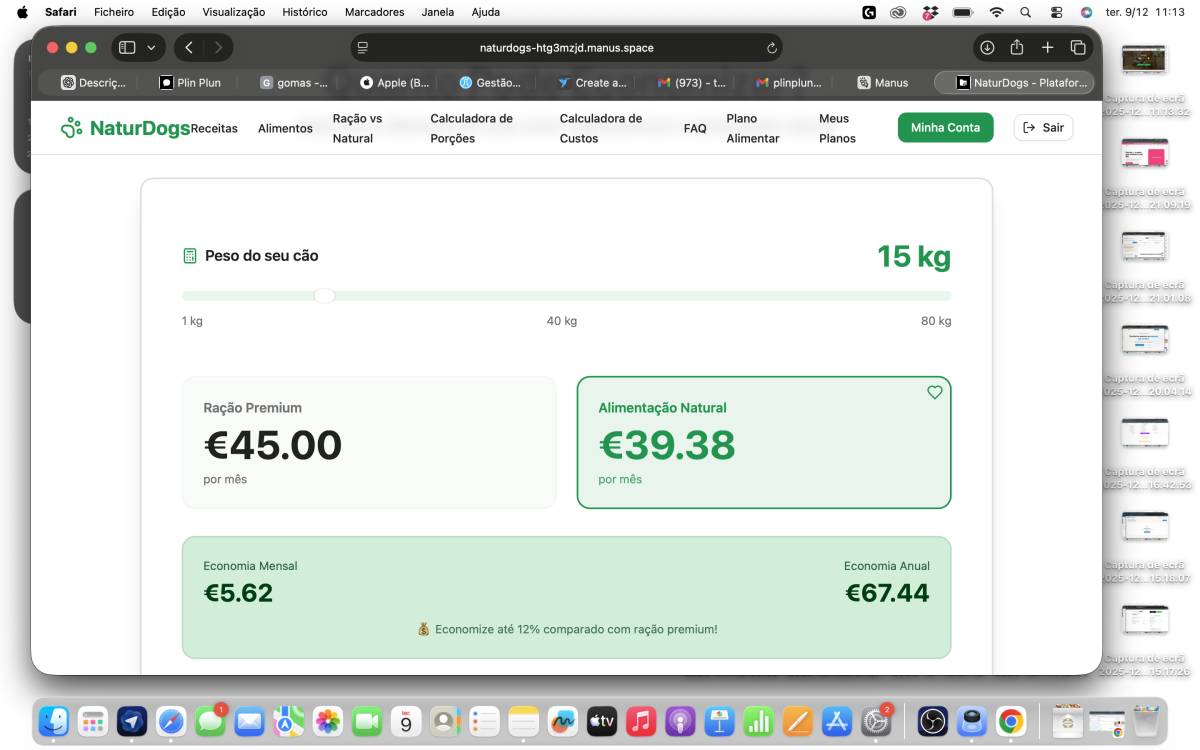Screen dimensions: 1200x750
Task: Open the Histórico menu
Action: pos(305,12)
